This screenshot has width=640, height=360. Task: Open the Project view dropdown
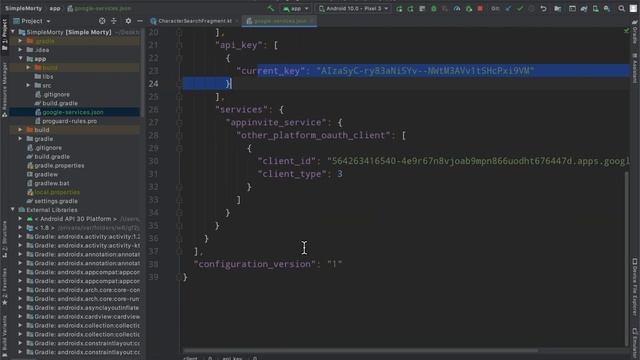click(32, 21)
